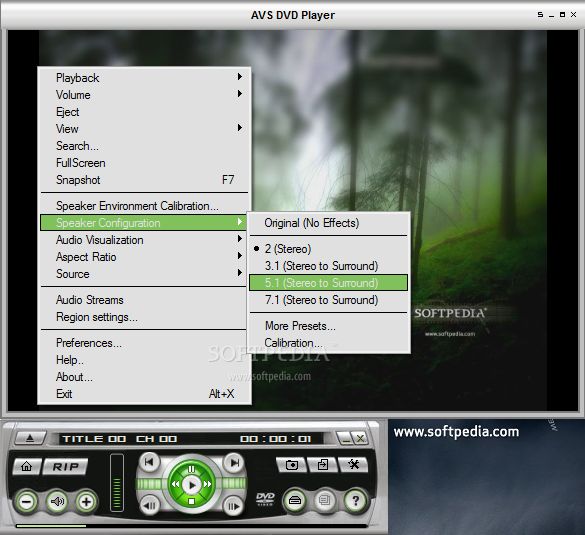Click the Home button on player panel
Image resolution: width=585 pixels, height=535 pixels.
click(x=26, y=466)
